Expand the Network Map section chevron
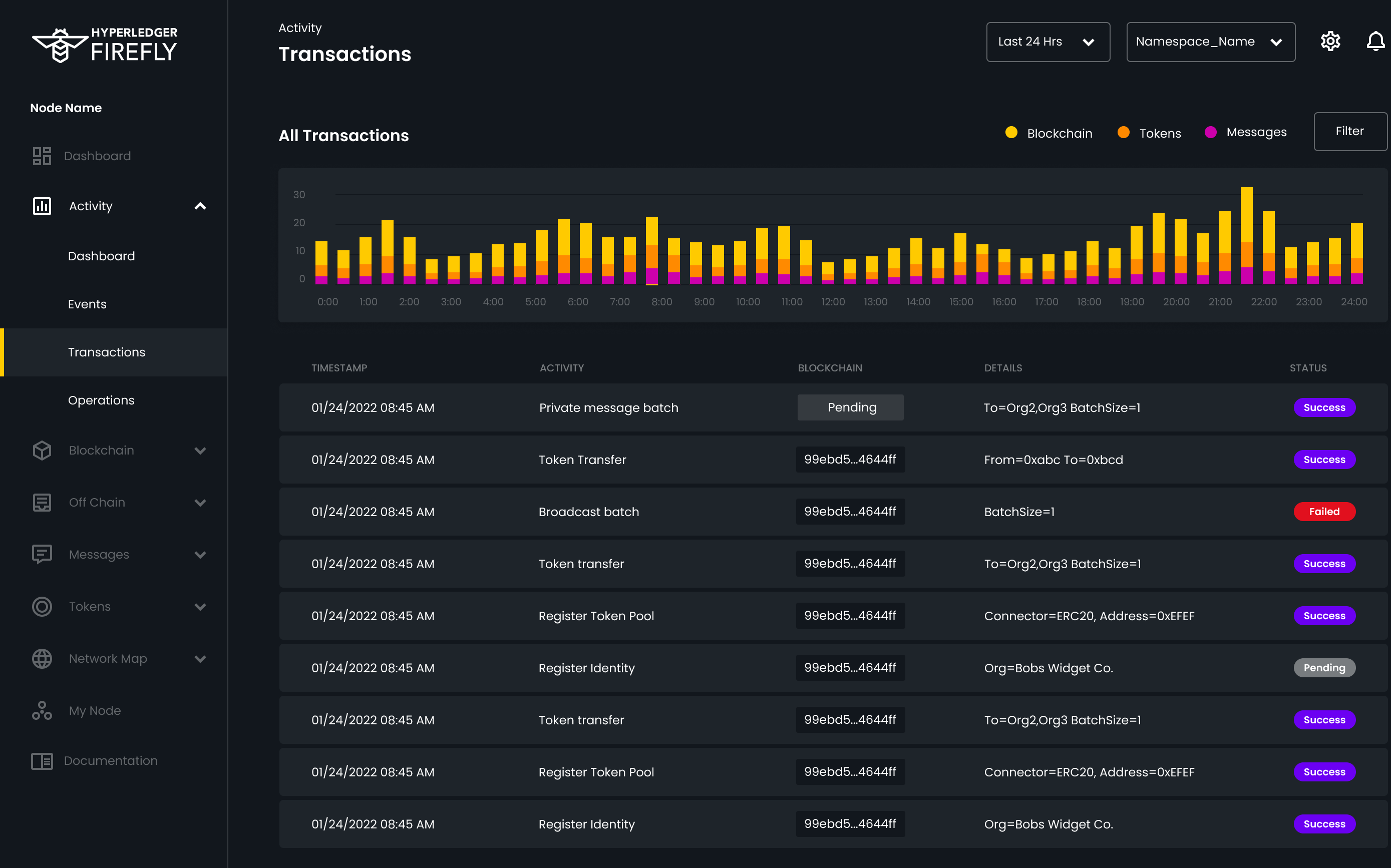The height and width of the screenshot is (868, 1391). click(x=200, y=659)
